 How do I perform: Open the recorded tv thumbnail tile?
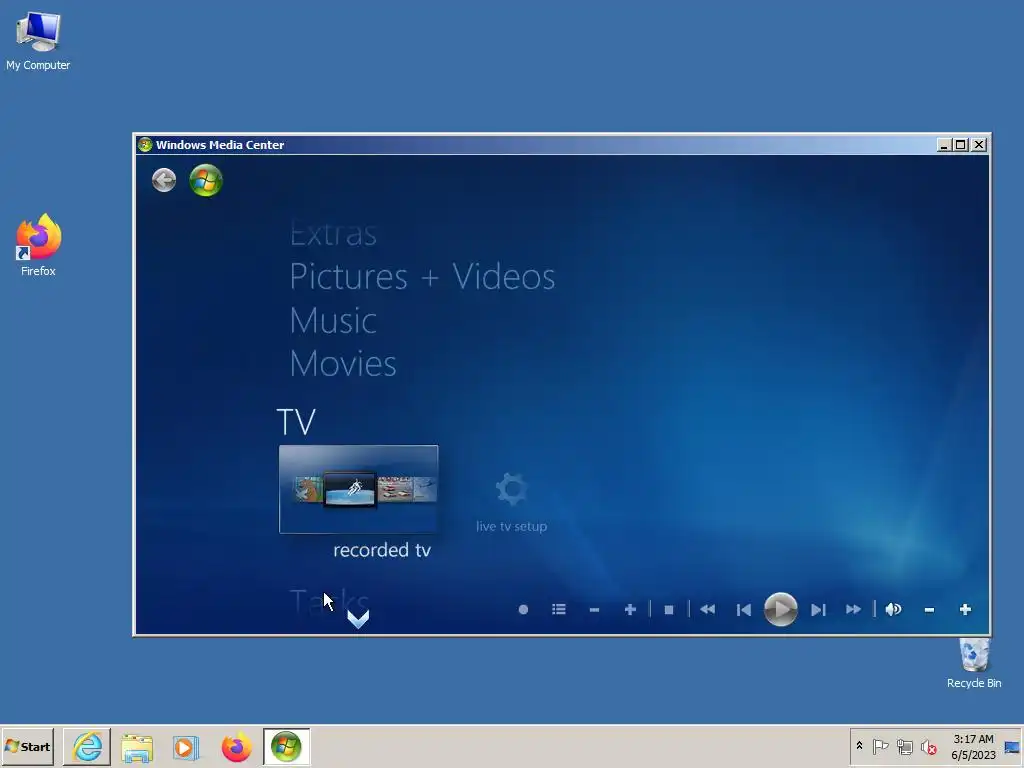[x=359, y=489]
